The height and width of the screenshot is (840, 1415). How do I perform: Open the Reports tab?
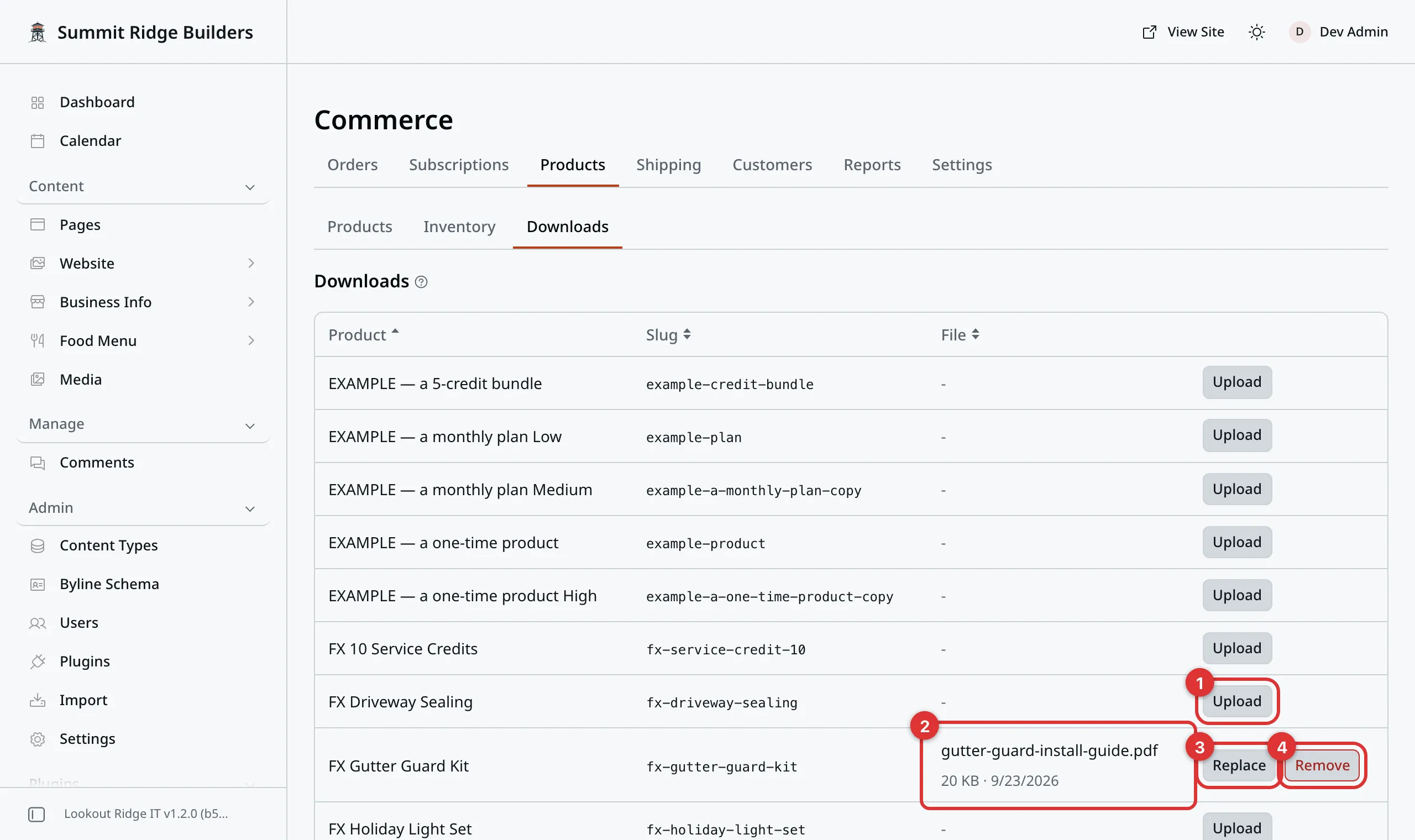[872, 165]
